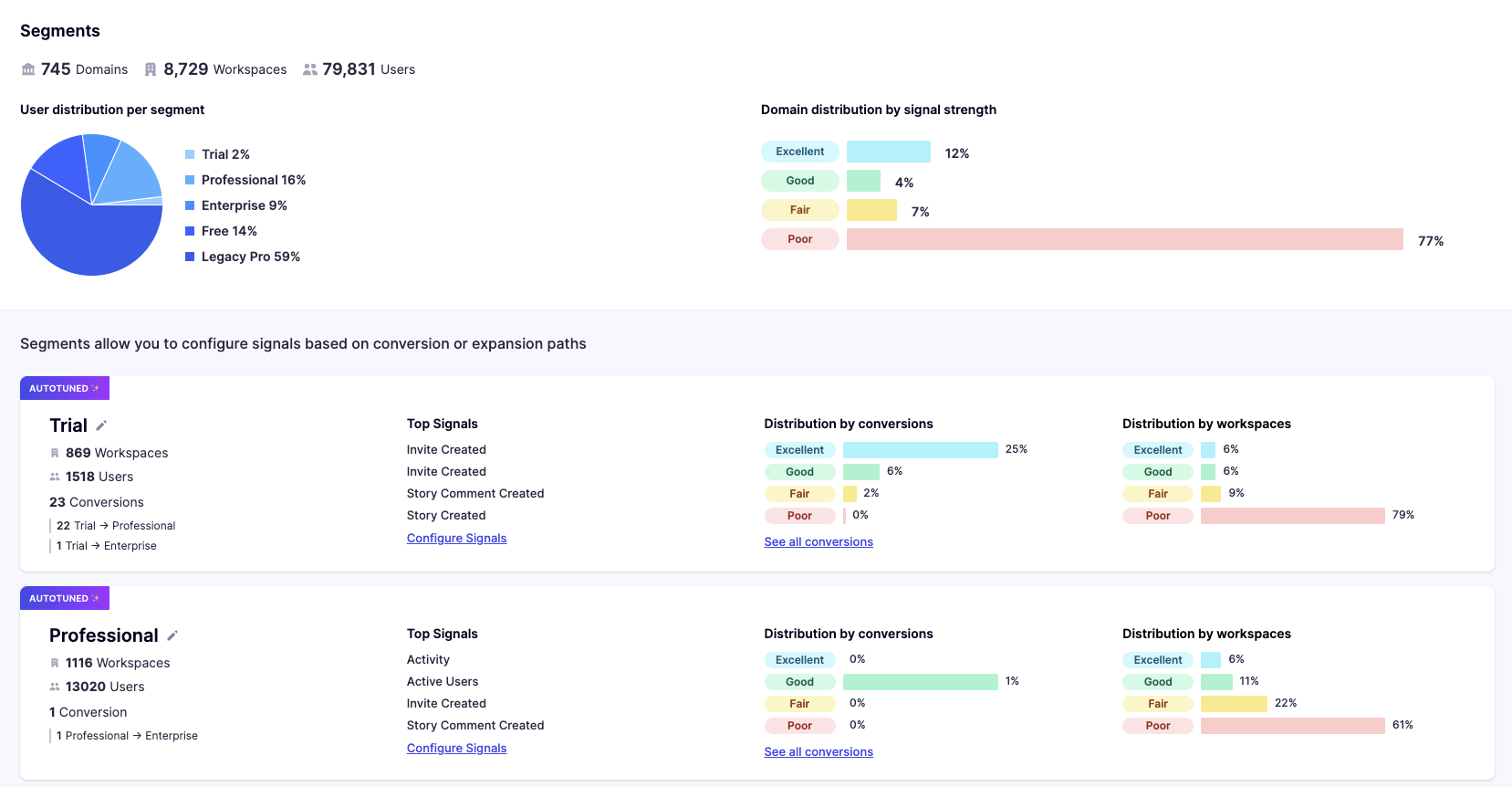
Task: Edit the Professional segment name pencil icon
Action: coord(172,635)
